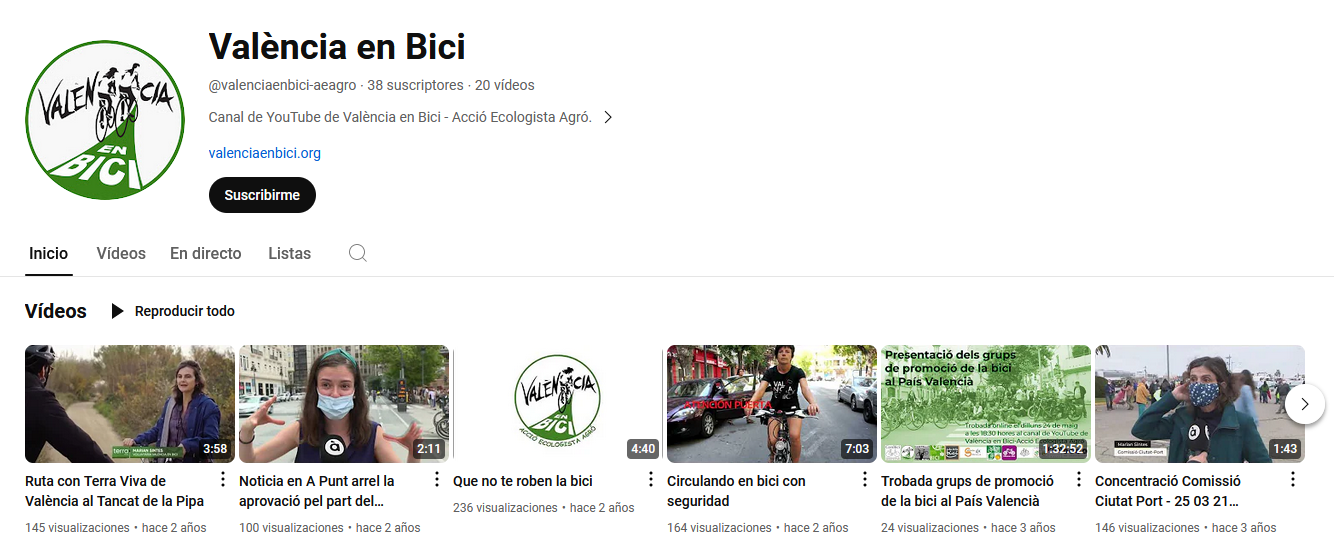The image size is (1334, 557).
Task: Open options menu for Noticia en A Punt video
Action: 436,480
